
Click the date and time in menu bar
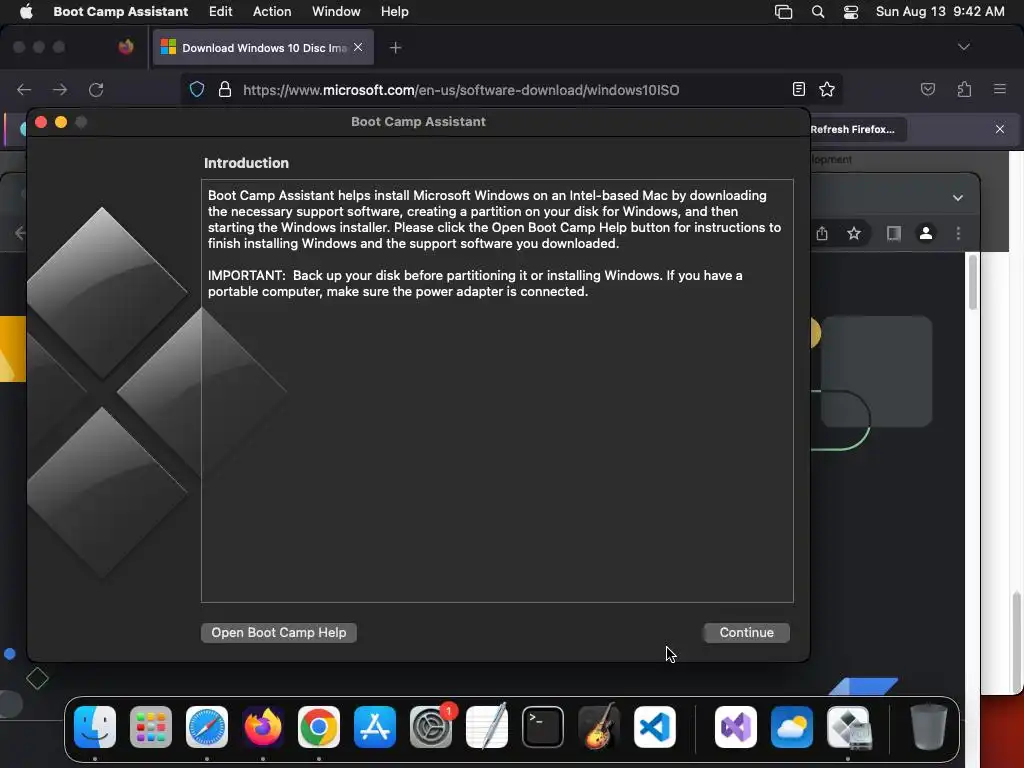[940, 12]
